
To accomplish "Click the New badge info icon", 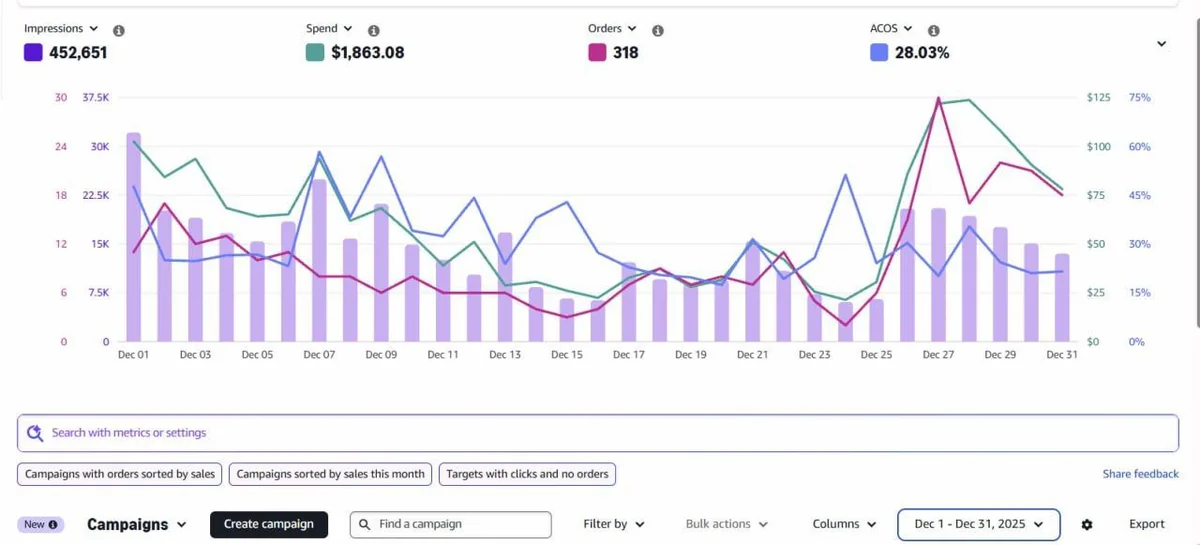I will pos(53,524).
